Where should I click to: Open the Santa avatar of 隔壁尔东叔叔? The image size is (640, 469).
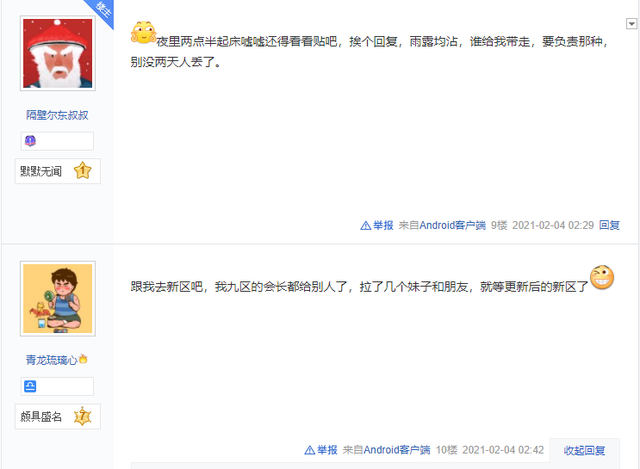click(58, 53)
